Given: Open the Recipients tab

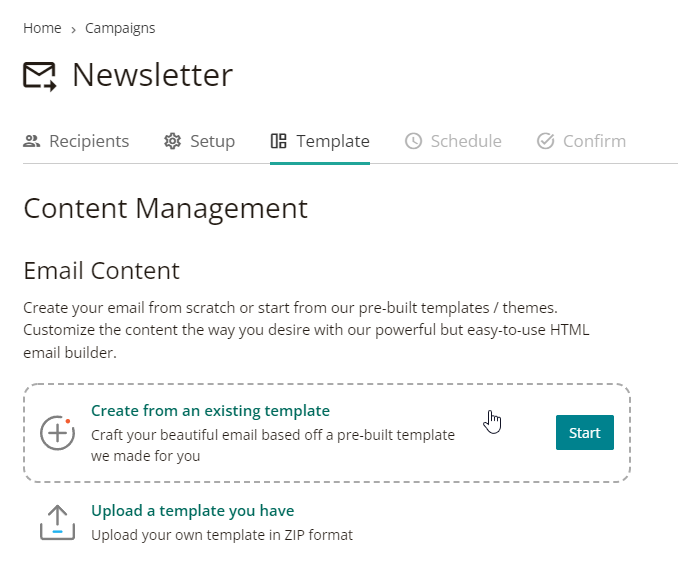Looking at the screenshot, I should point(76,141).
